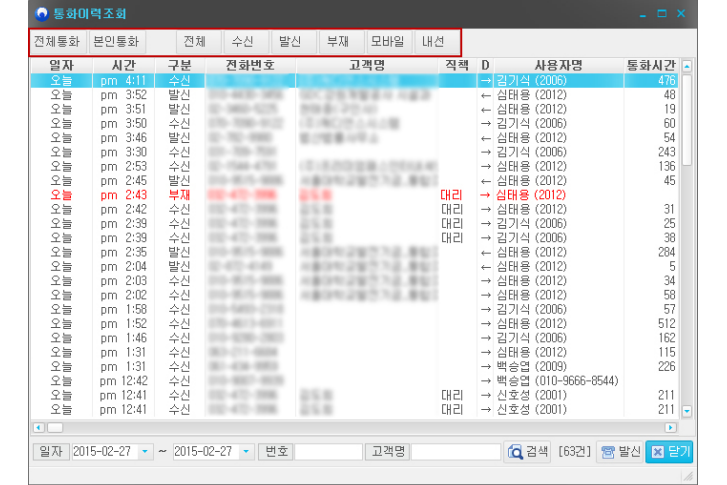Click 백승엽 (2009) user name
The width and height of the screenshot is (727, 485).
(x=532, y=367)
